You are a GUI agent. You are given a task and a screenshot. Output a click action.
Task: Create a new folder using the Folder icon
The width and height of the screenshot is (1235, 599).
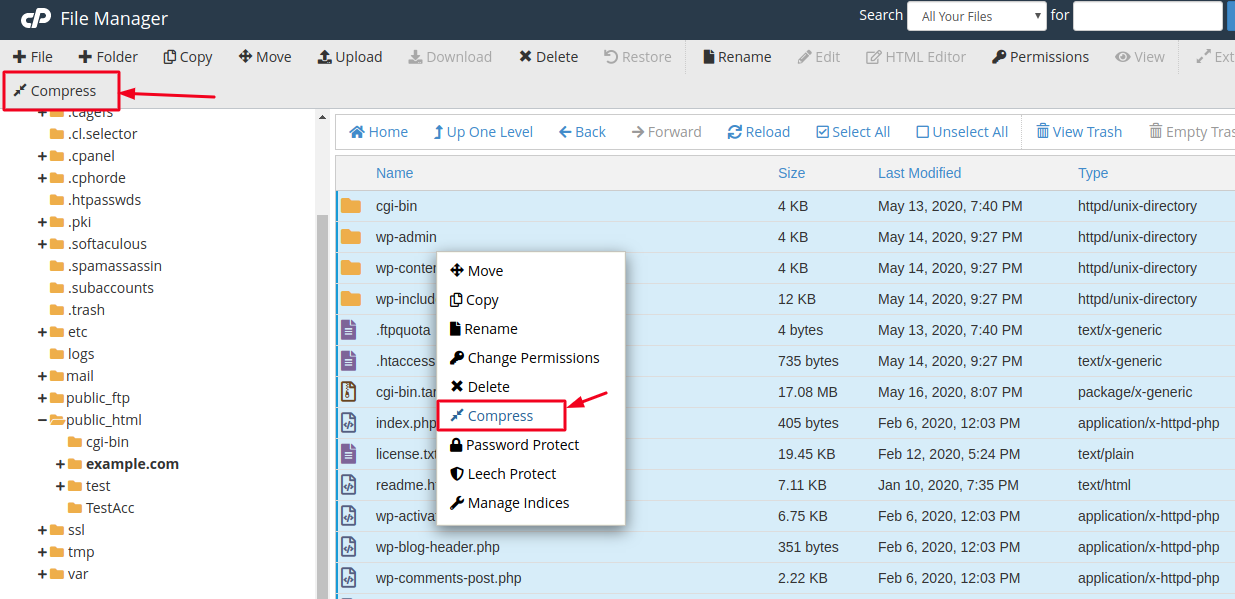107,56
